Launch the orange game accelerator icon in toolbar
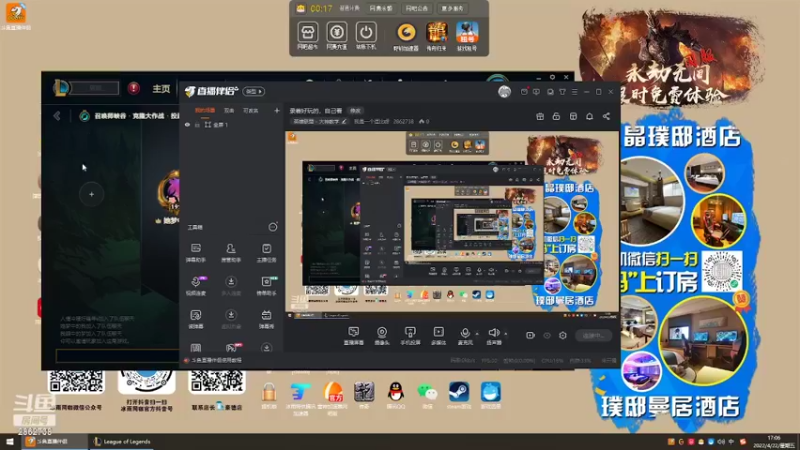 click(406, 36)
